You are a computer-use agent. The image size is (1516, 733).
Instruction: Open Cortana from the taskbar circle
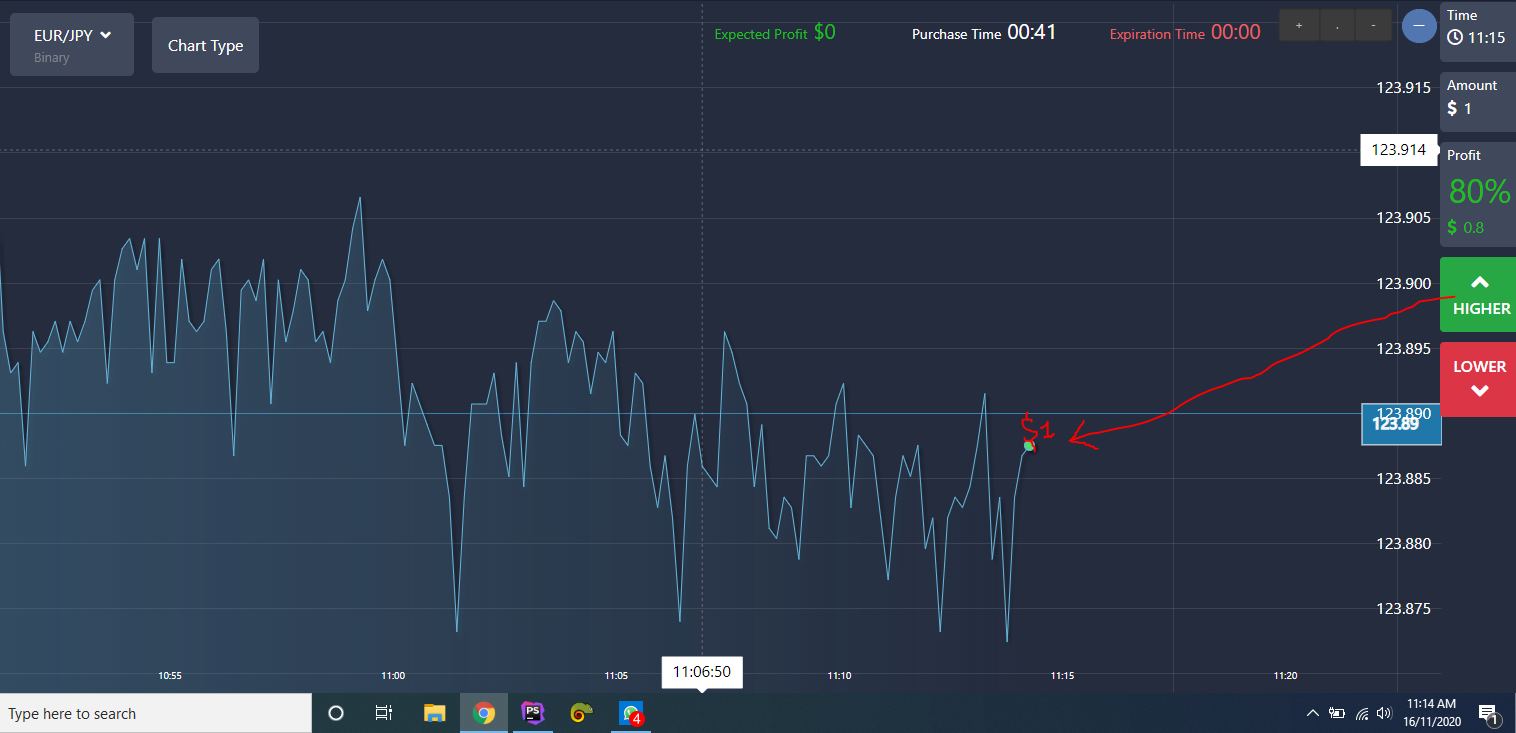[x=336, y=713]
